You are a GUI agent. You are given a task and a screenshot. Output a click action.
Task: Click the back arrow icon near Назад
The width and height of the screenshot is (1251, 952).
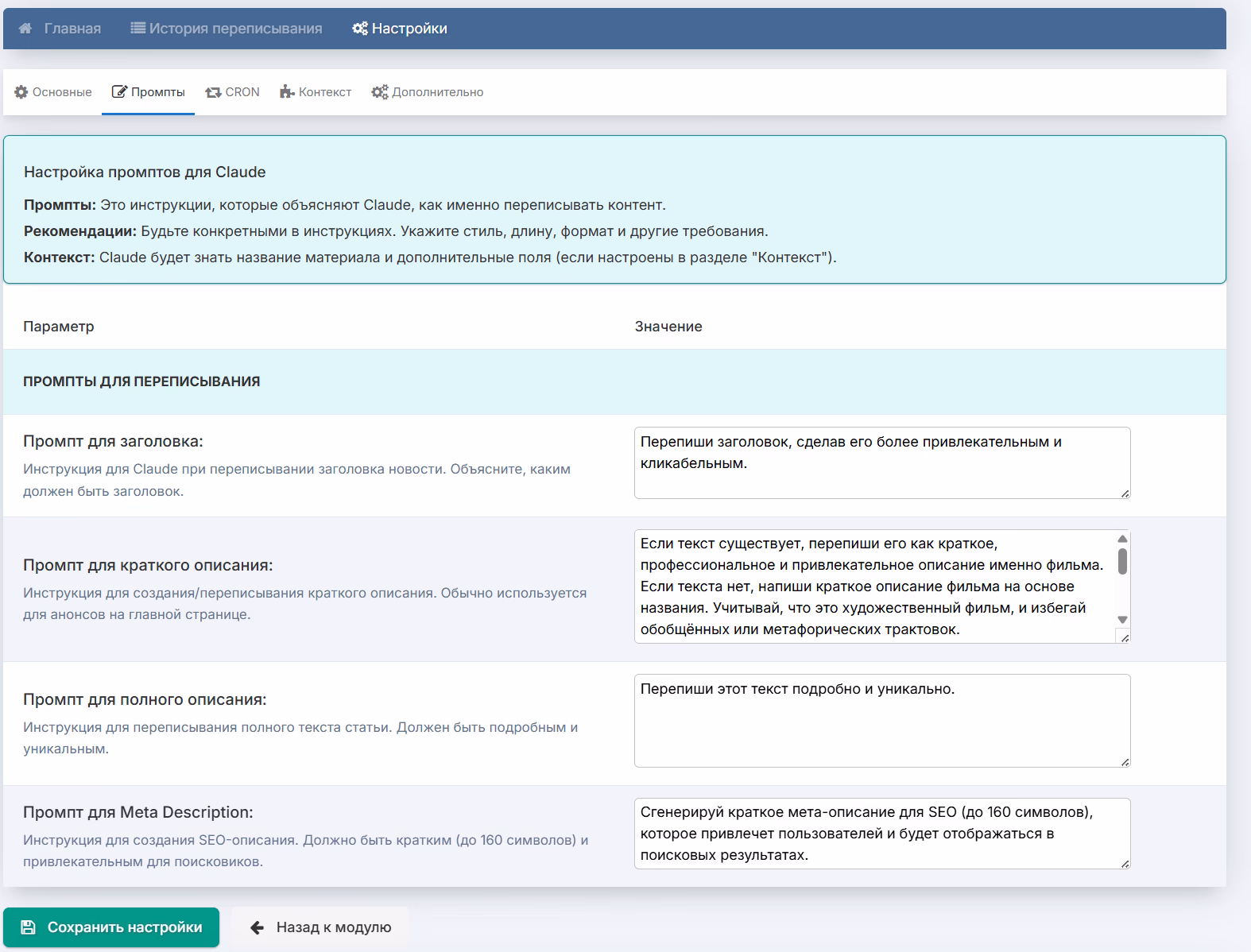click(257, 927)
